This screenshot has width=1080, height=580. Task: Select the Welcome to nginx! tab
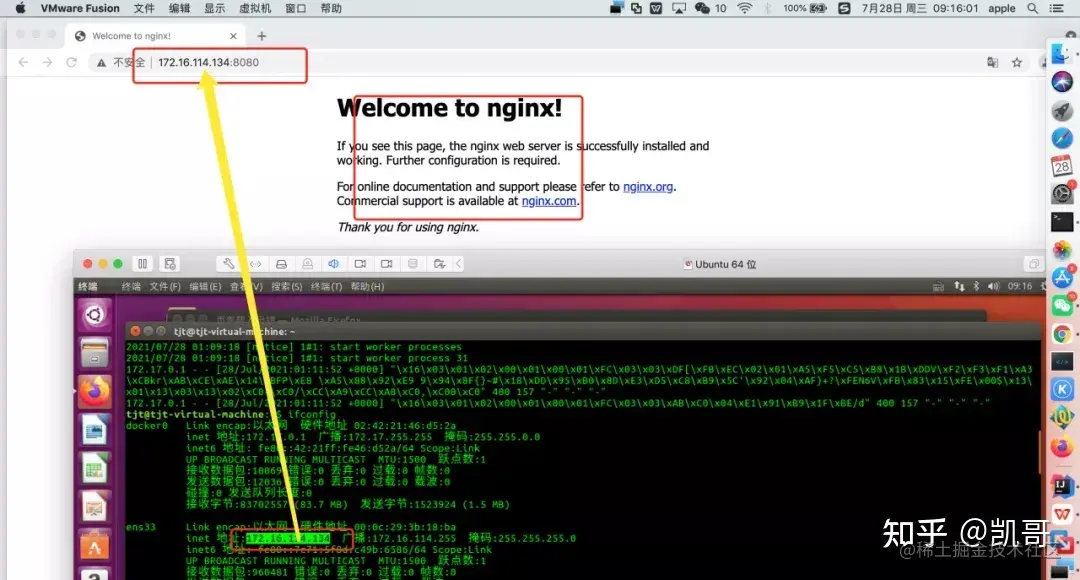coord(156,36)
